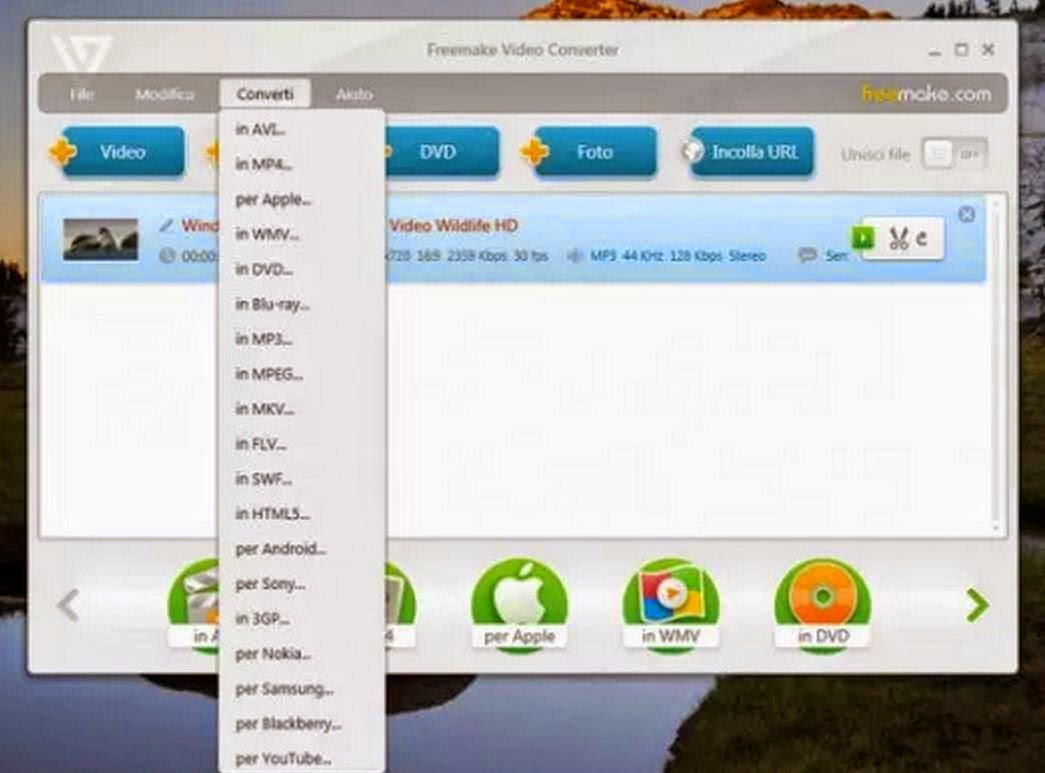Click the 'Video Wildlife HD' title text

click(x=453, y=226)
